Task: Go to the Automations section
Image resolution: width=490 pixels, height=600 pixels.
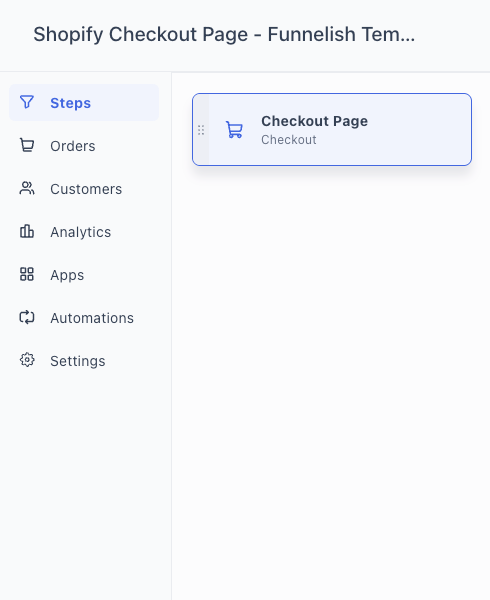Action: click(x=84, y=318)
